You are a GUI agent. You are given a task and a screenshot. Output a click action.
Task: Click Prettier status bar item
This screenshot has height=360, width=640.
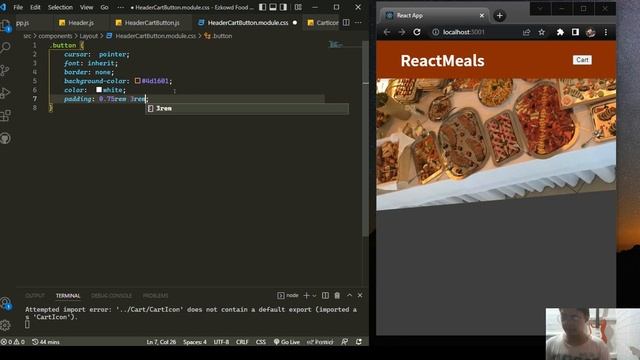[320, 342]
